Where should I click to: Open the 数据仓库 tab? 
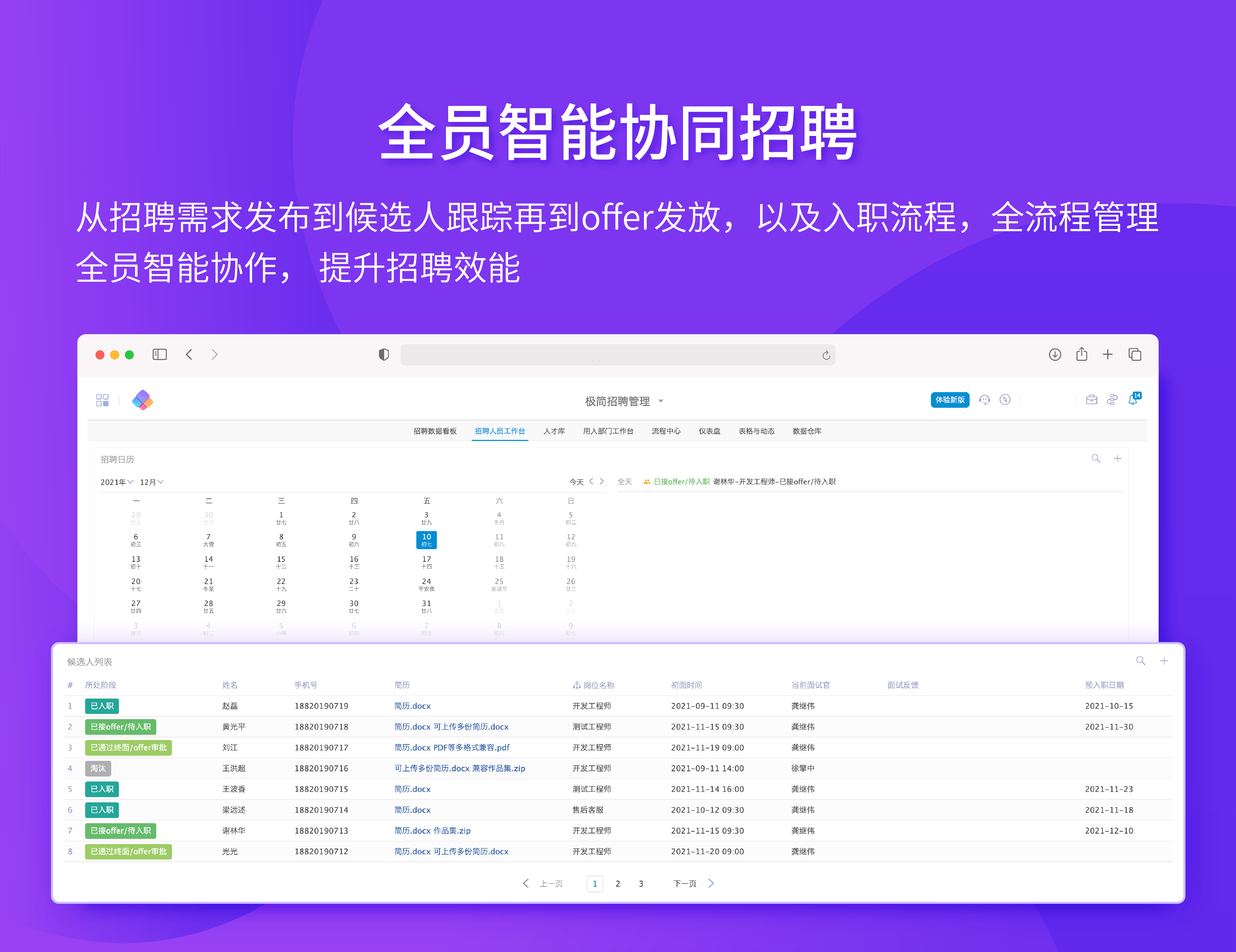point(807,431)
